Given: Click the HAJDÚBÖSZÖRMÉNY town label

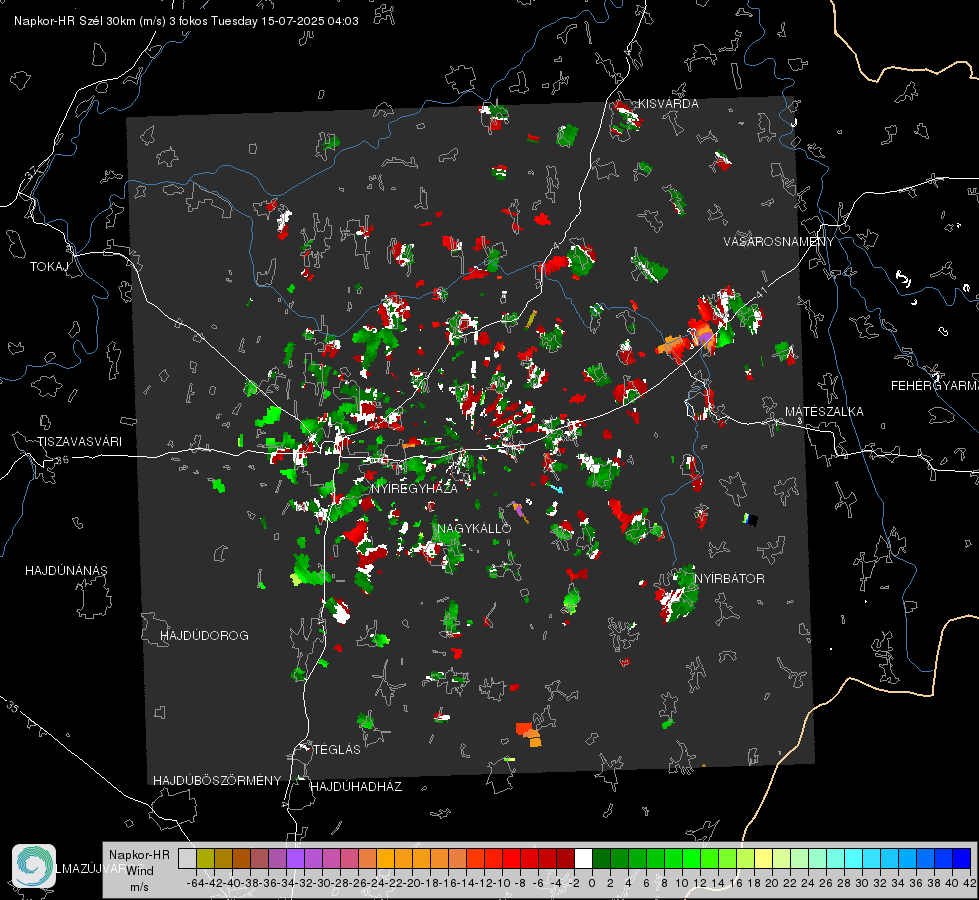Looking at the screenshot, I should [x=217, y=780].
